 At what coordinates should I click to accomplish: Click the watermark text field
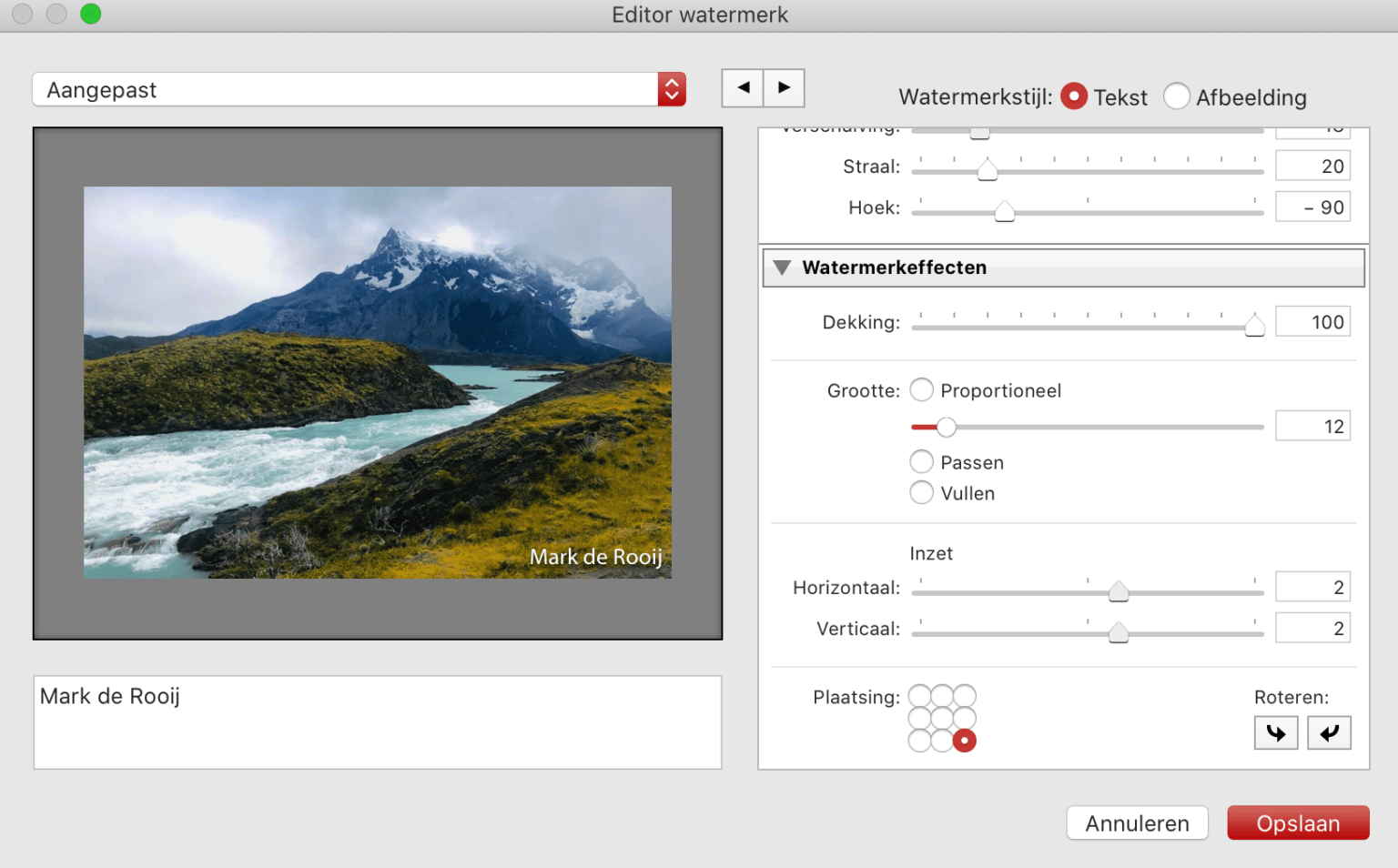point(377,722)
